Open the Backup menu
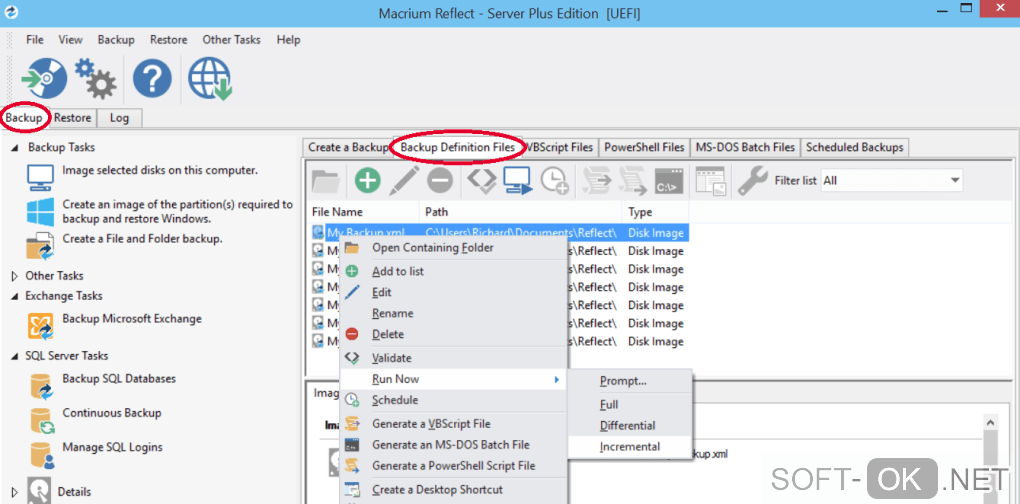This screenshot has width=1020, height=504. coord(116,40)
